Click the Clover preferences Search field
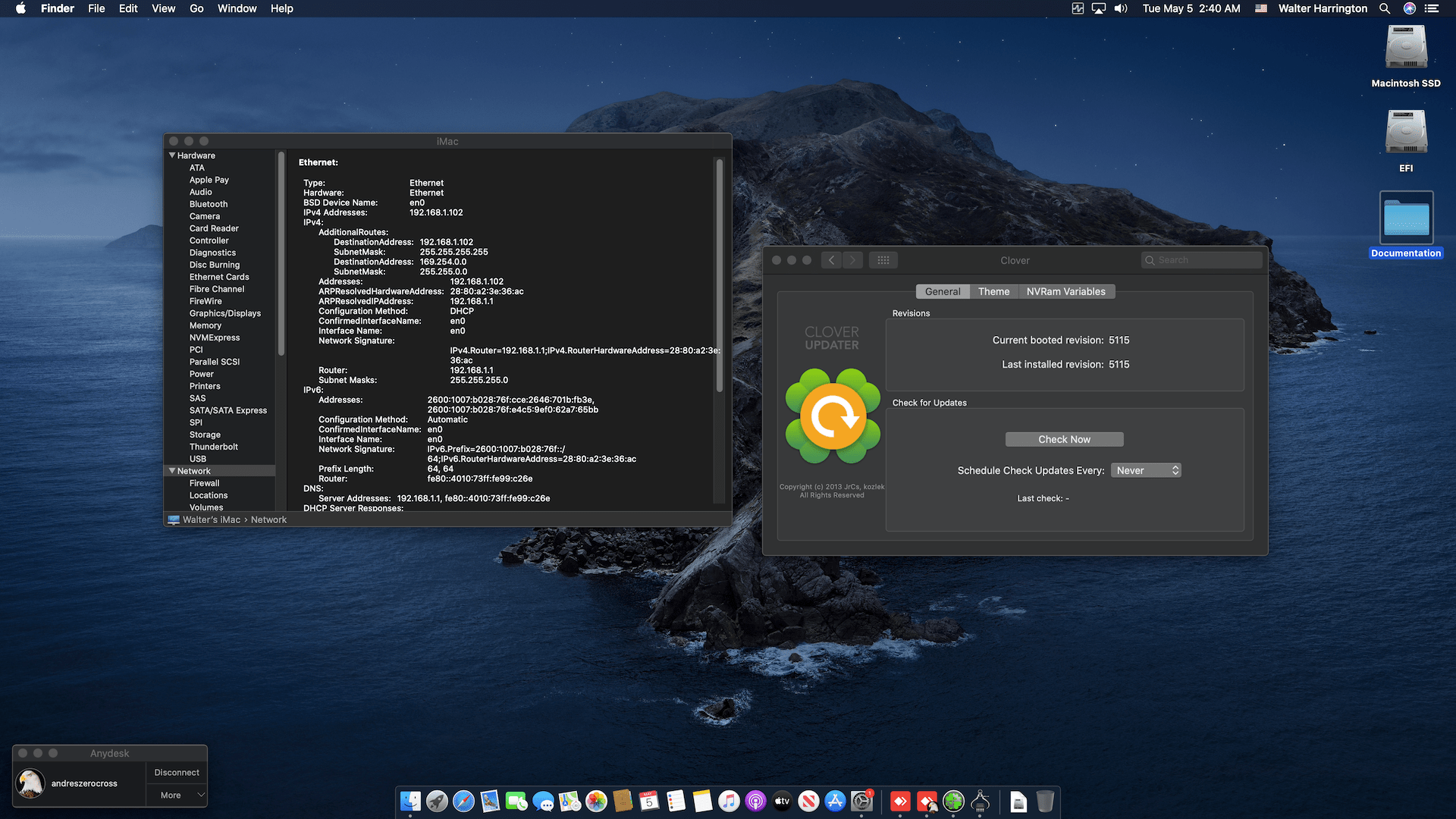Screen dimensions: 1456x819 point(1201,260)
